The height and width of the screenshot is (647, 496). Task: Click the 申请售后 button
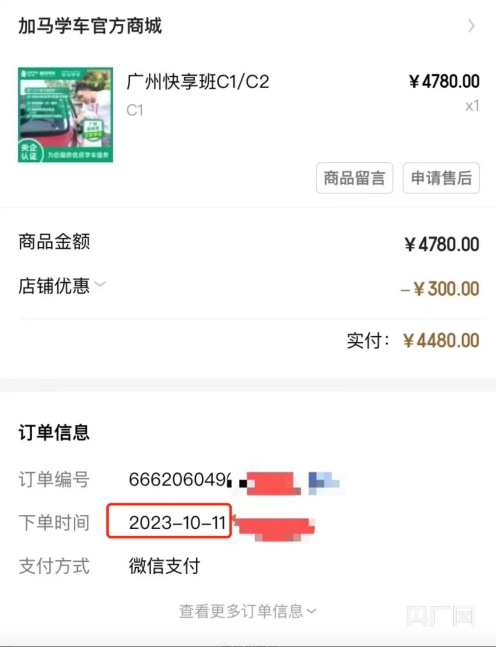(x=441, y=178)
